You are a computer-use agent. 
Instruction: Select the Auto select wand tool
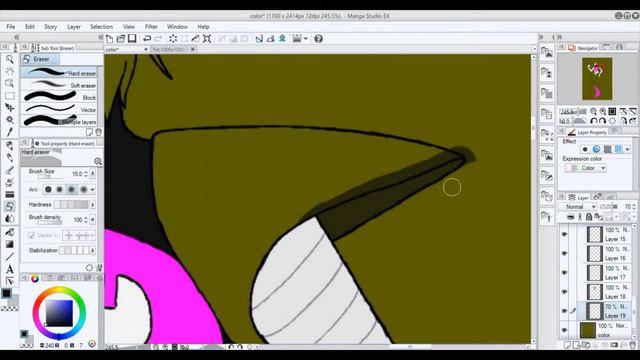coord(9,120)
